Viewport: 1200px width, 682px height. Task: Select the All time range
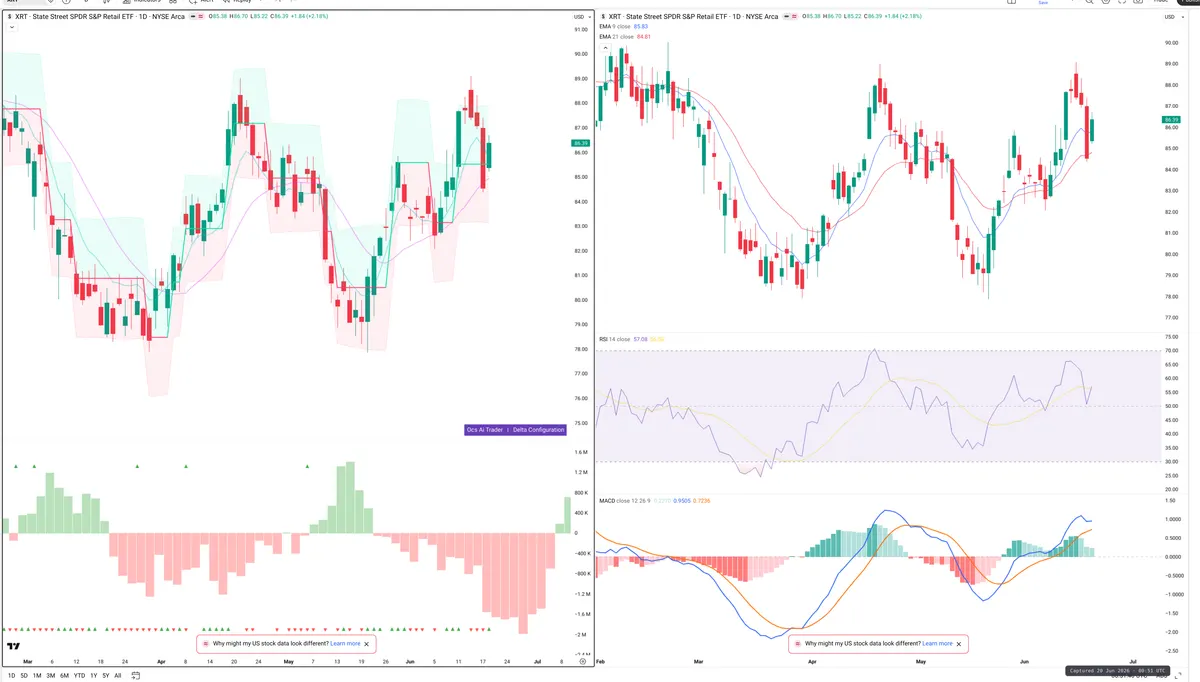[x=118, y=675]
